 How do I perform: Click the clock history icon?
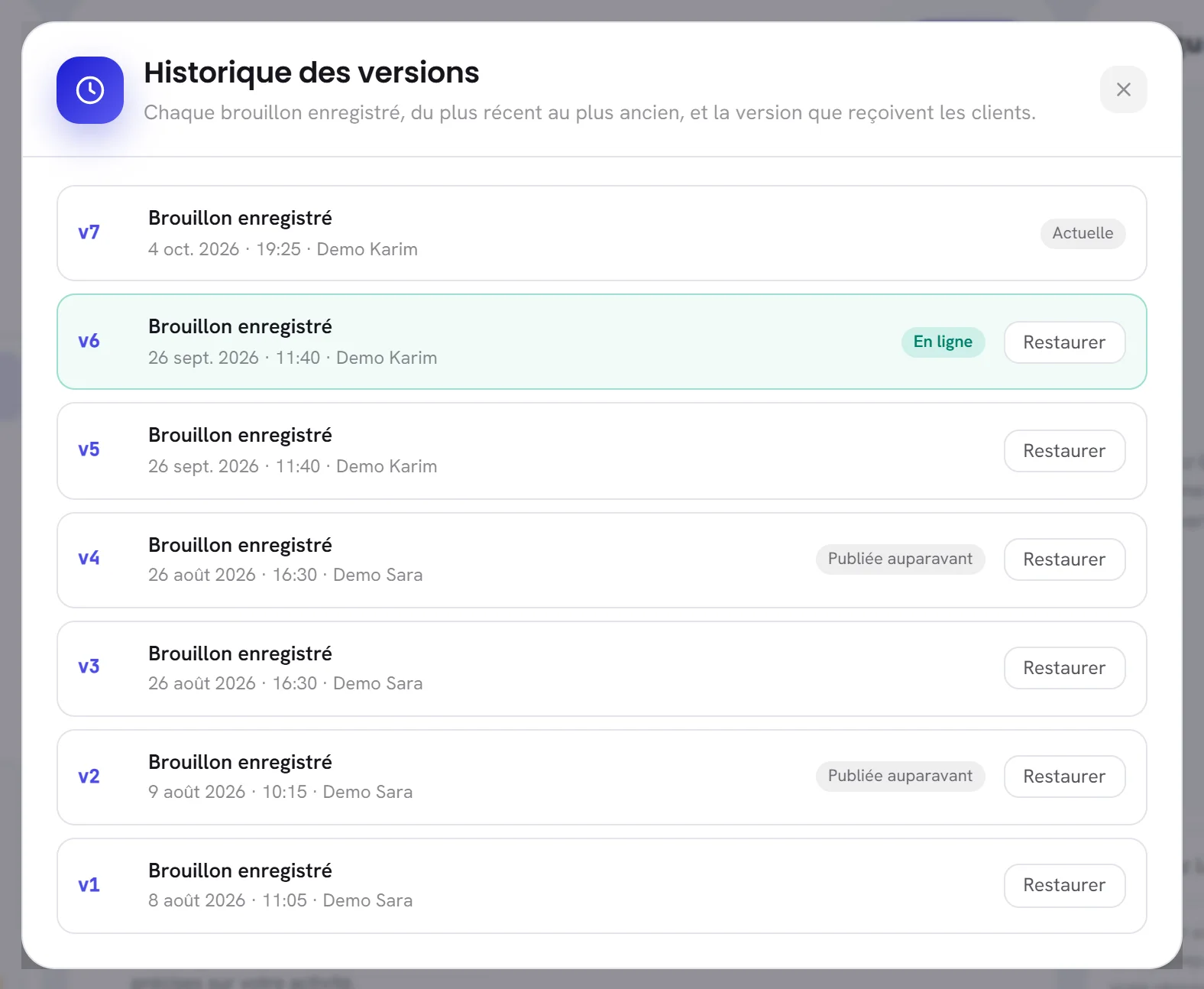click(x=90, y=90)
